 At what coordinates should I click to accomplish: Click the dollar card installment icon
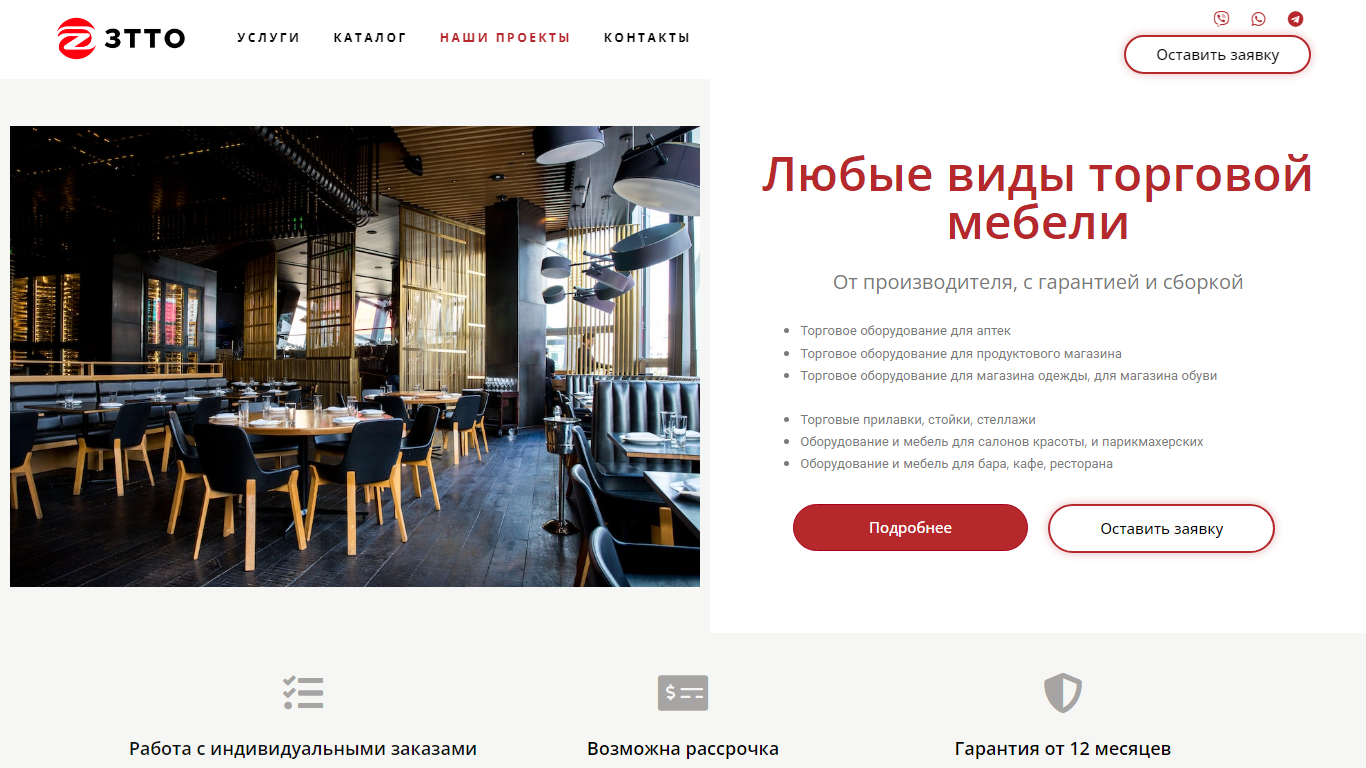click(683, 692)
